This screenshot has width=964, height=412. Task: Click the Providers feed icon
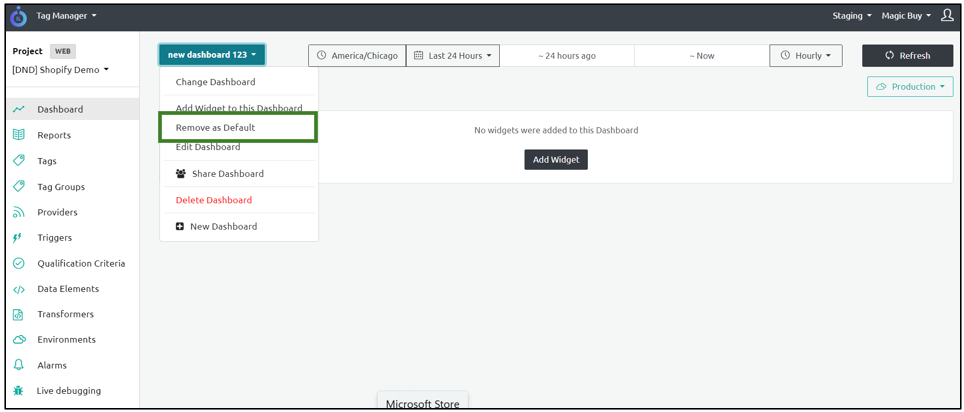[18, 212]
